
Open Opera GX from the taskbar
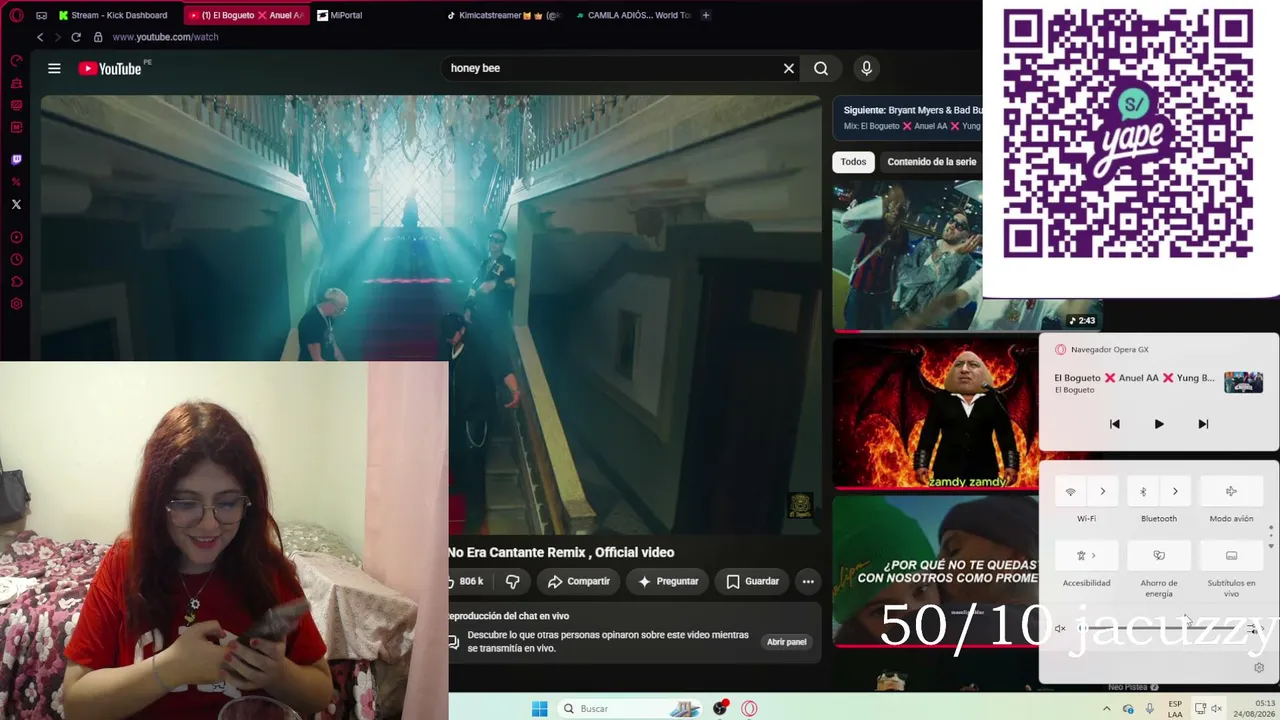750,709
